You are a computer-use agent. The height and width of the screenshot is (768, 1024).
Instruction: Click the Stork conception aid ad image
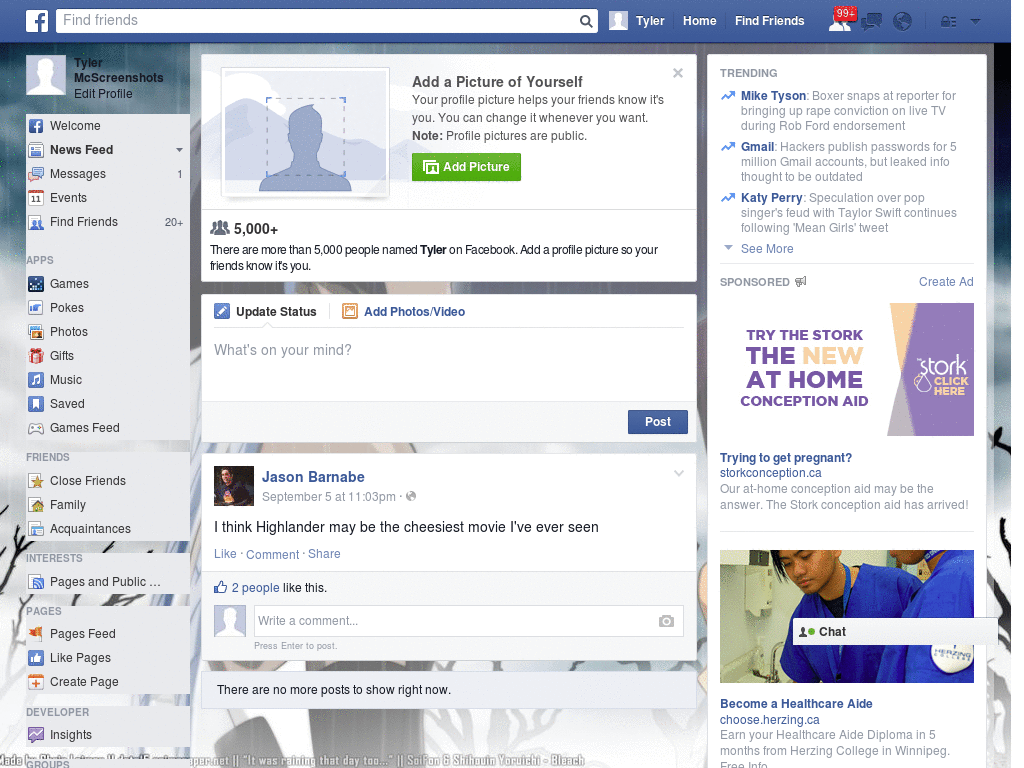tap(846, 370)
